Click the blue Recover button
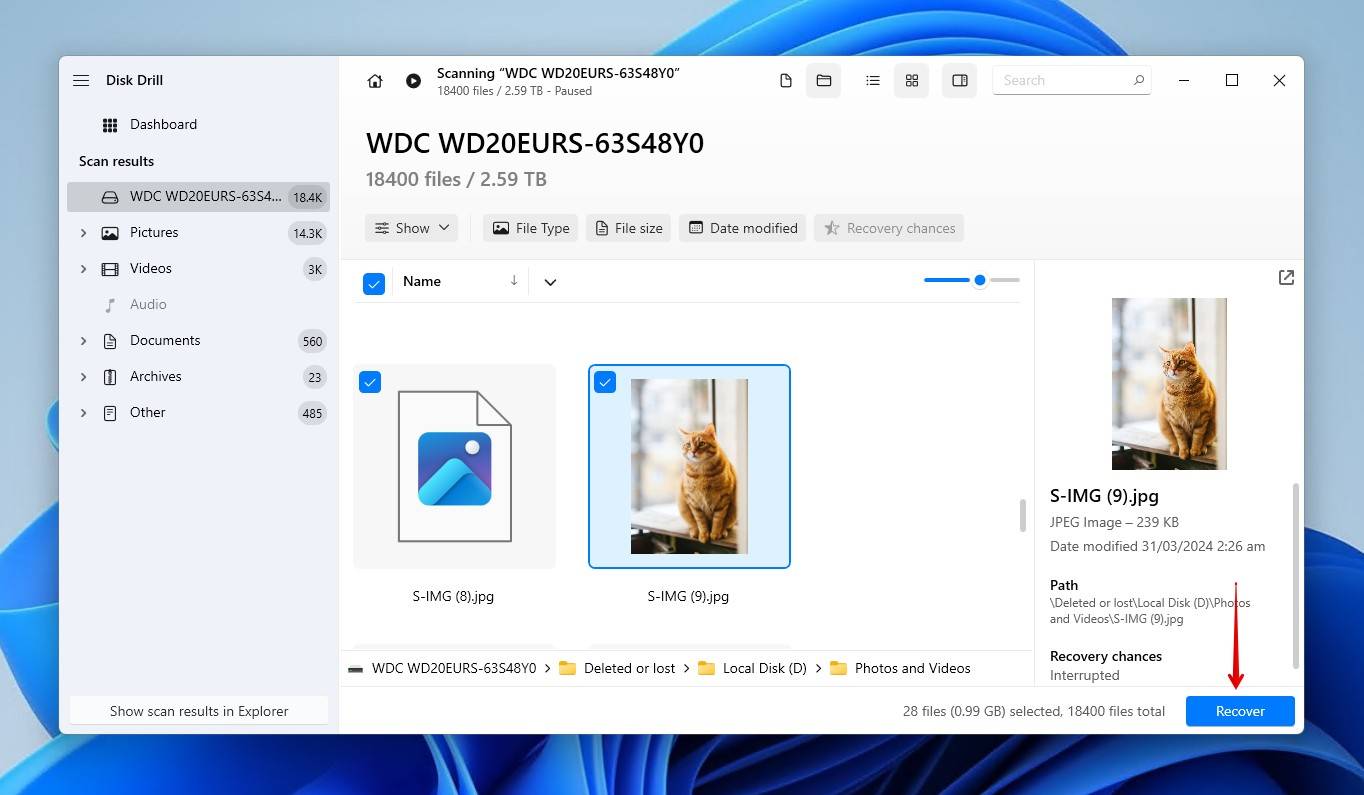1364x795 pixels. point(1240,711)
